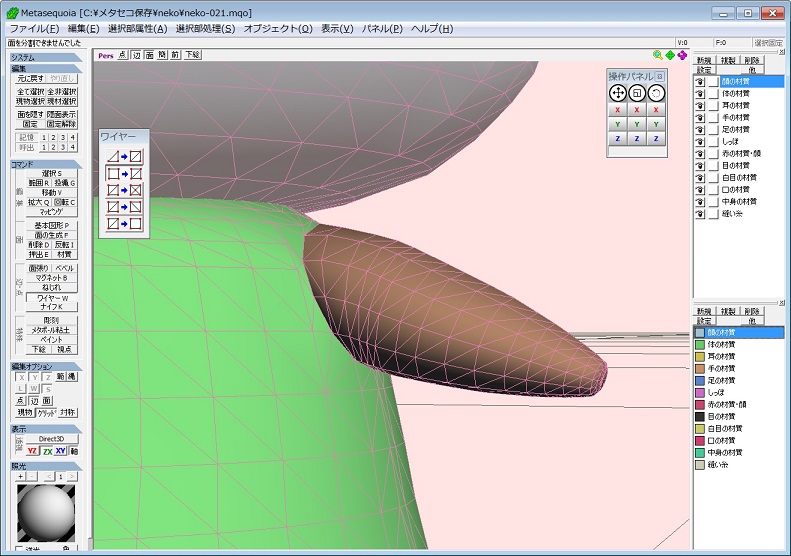The height and width of the screenshot is (556, 791).
Task: Toggle visibility of しっぽ object
Action: (x=701, y=141)
